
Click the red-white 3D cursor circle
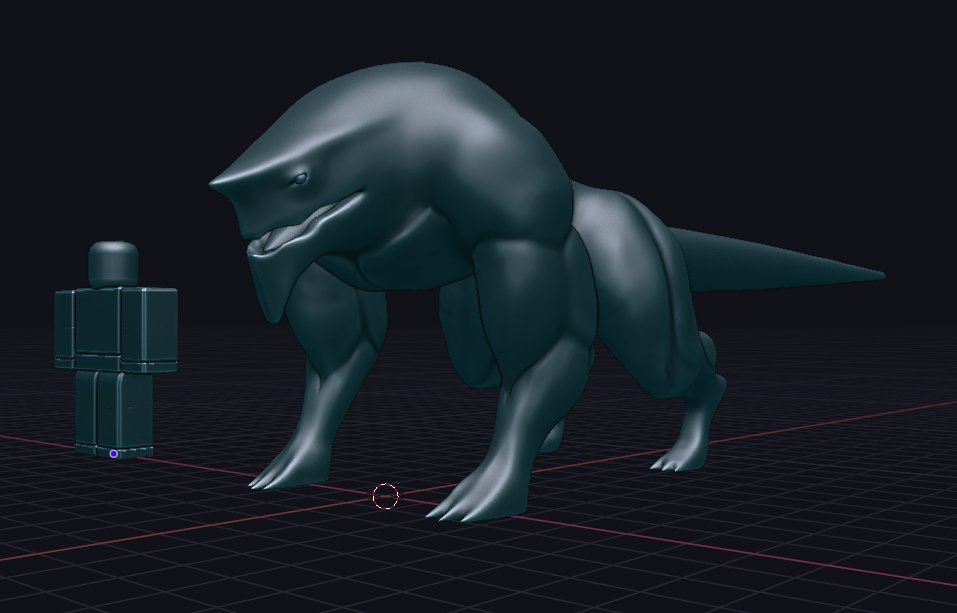coord(386,496)
